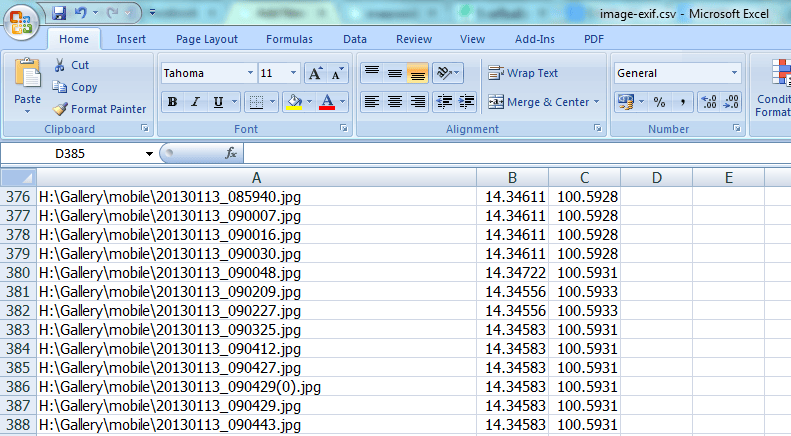Viewport: 791px width, 436px height.
Task: Click the Save icon in quick access toolbar
Action: click(59, 13)
